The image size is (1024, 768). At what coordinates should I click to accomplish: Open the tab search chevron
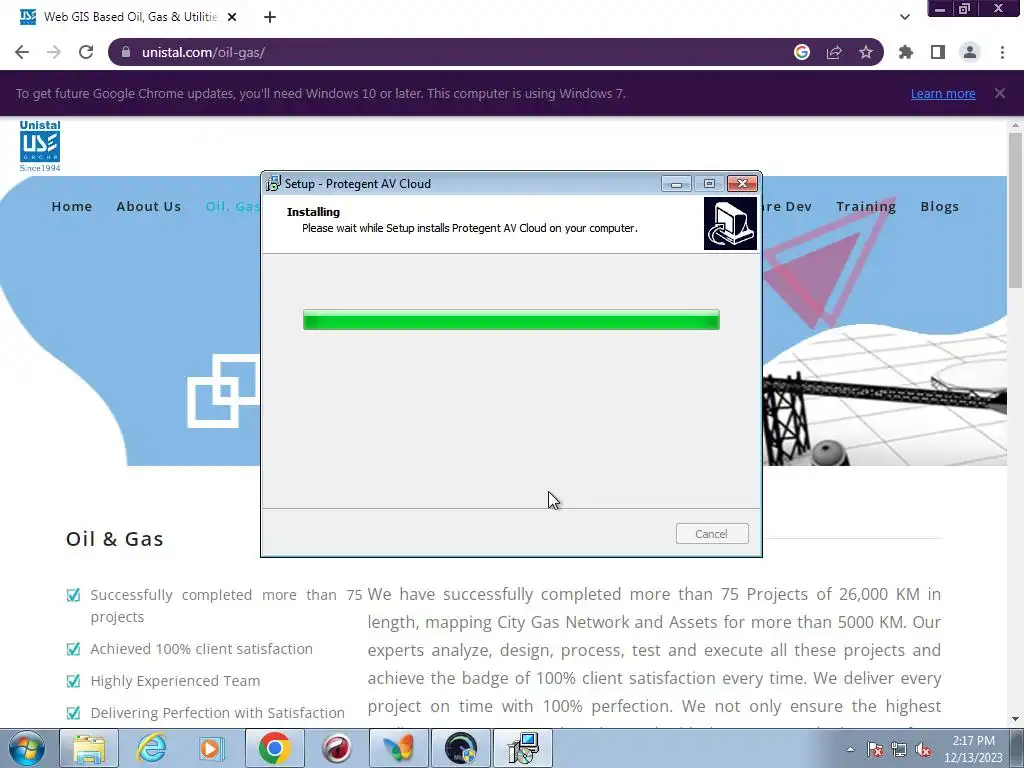click(x=904, y=17)
